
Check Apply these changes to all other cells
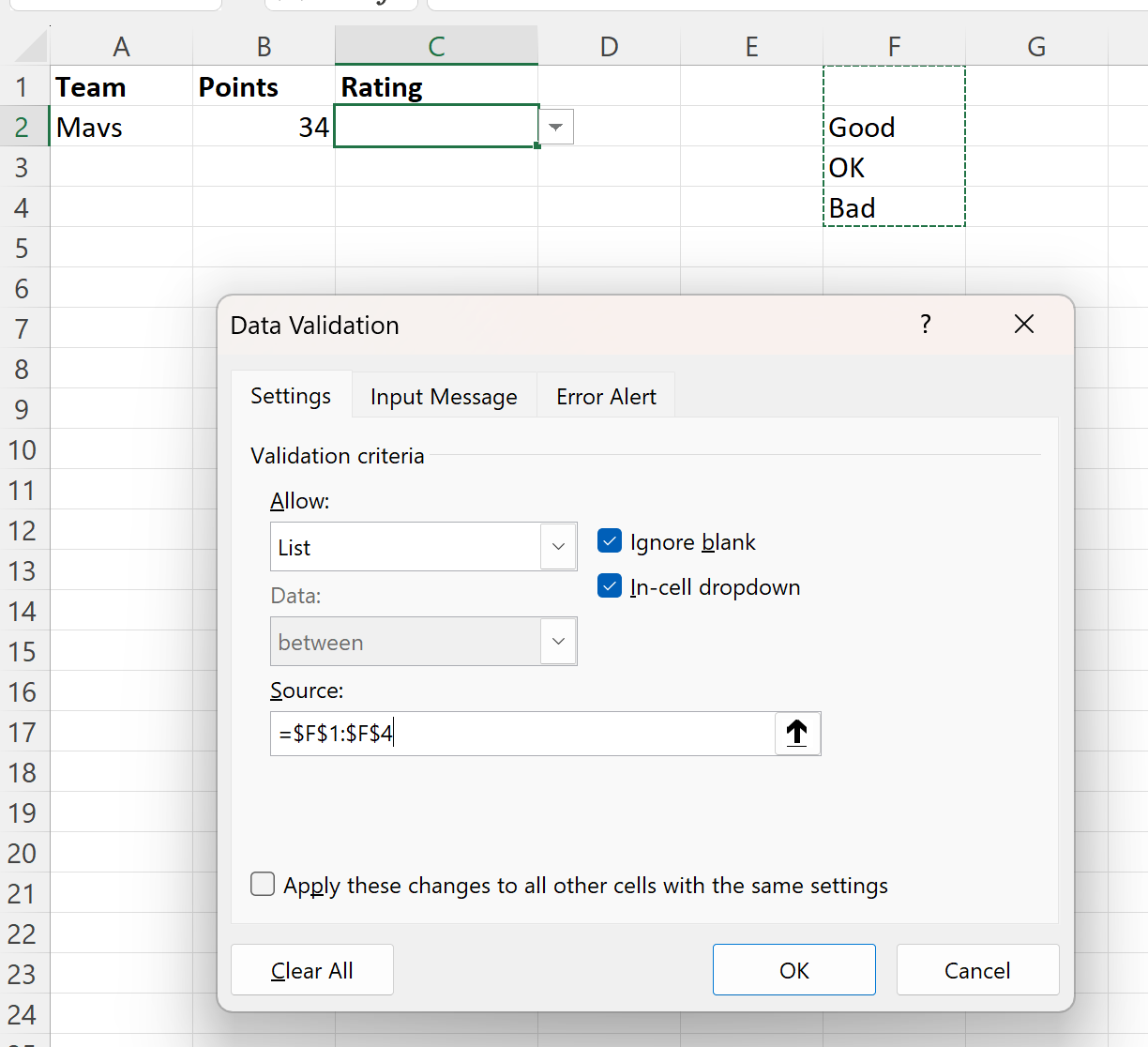[x=262, y=884]
